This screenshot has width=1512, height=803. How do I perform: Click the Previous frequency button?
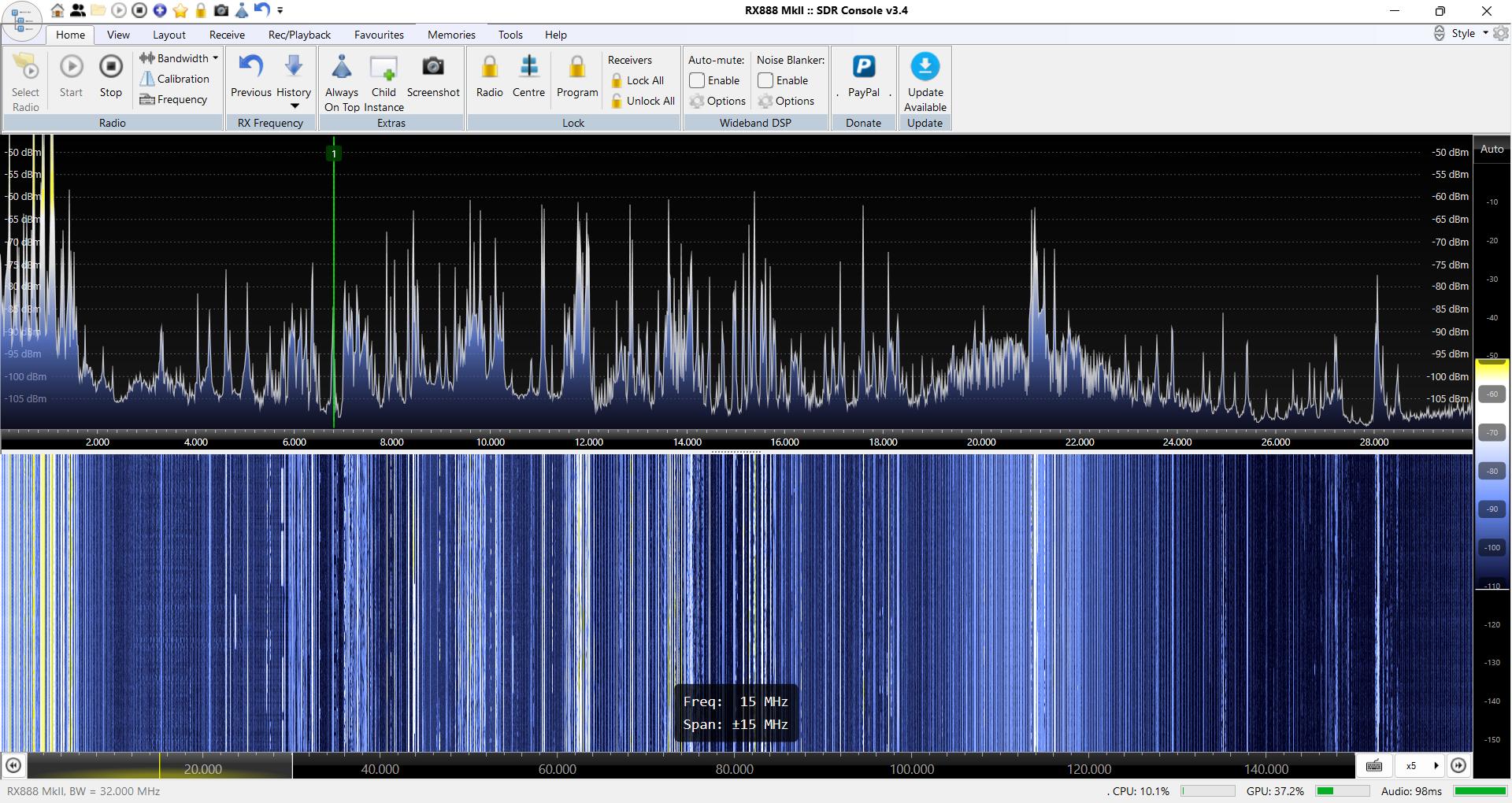[x=251, y=76]
